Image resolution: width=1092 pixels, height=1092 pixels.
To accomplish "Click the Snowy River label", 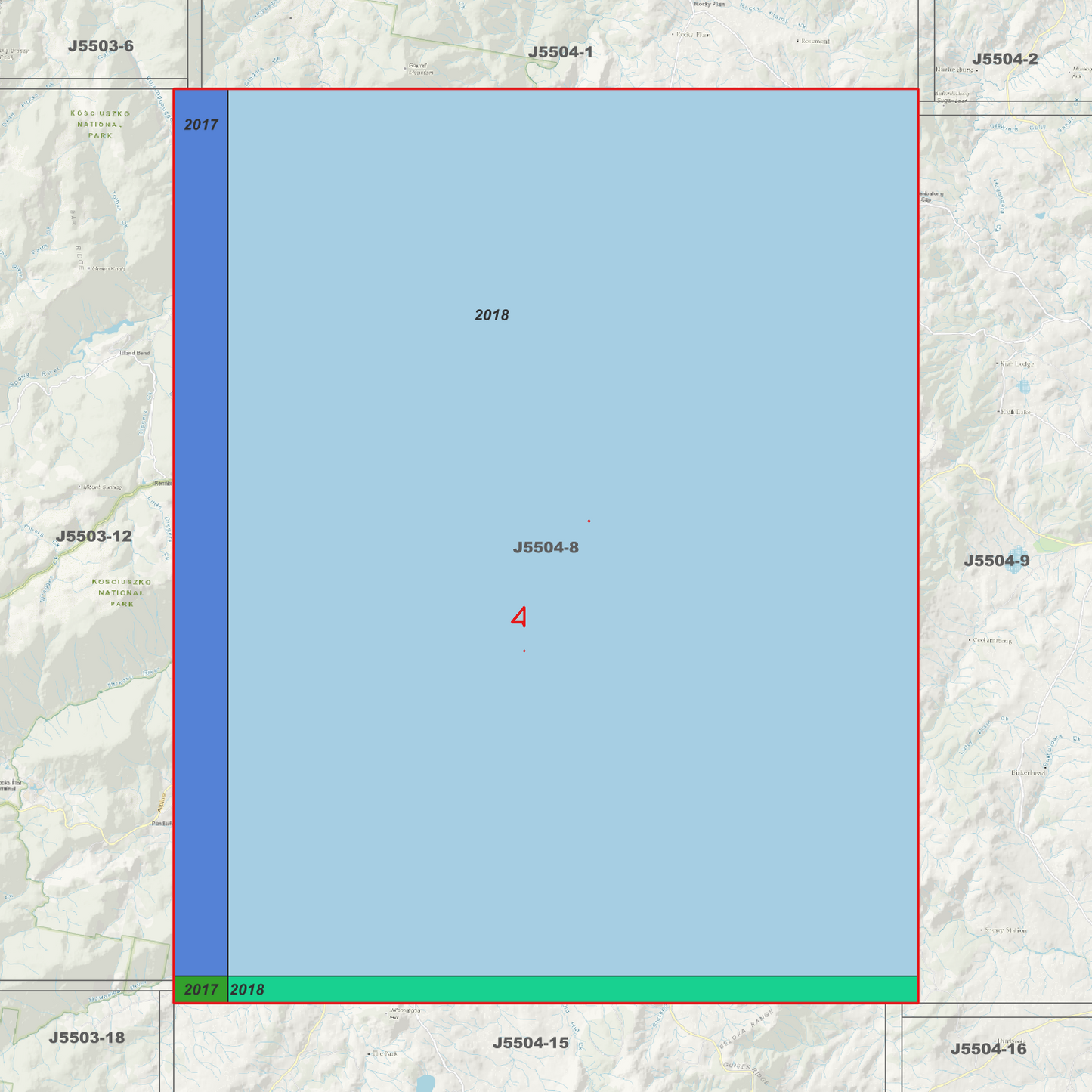I will coord(34,378).
